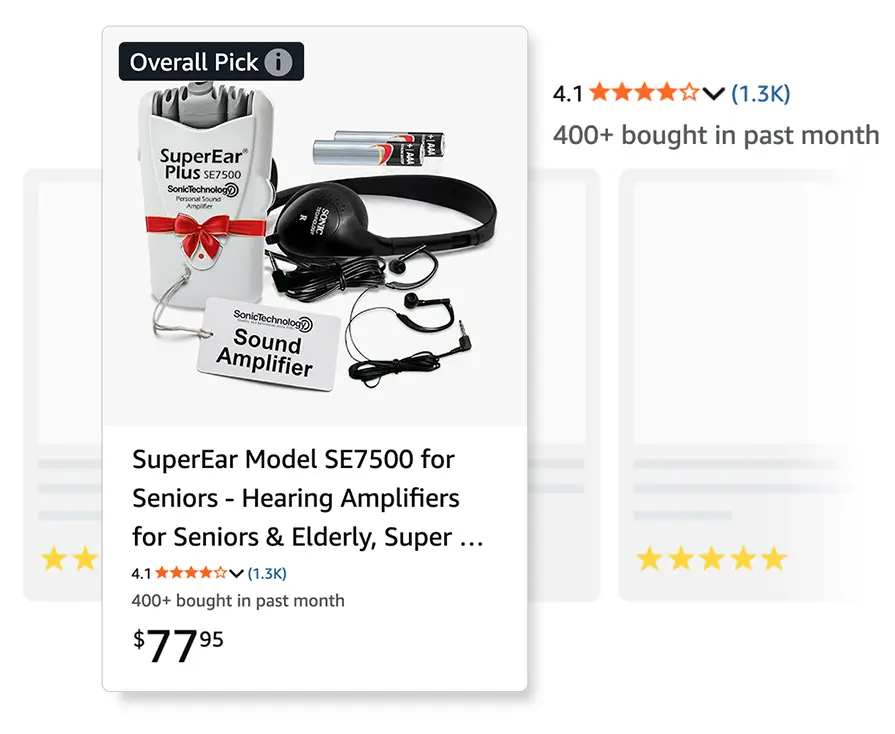Click the enlarged "400+ bought in past month" text
Screen dimensions: 895x734
click(x=716, y=135)
